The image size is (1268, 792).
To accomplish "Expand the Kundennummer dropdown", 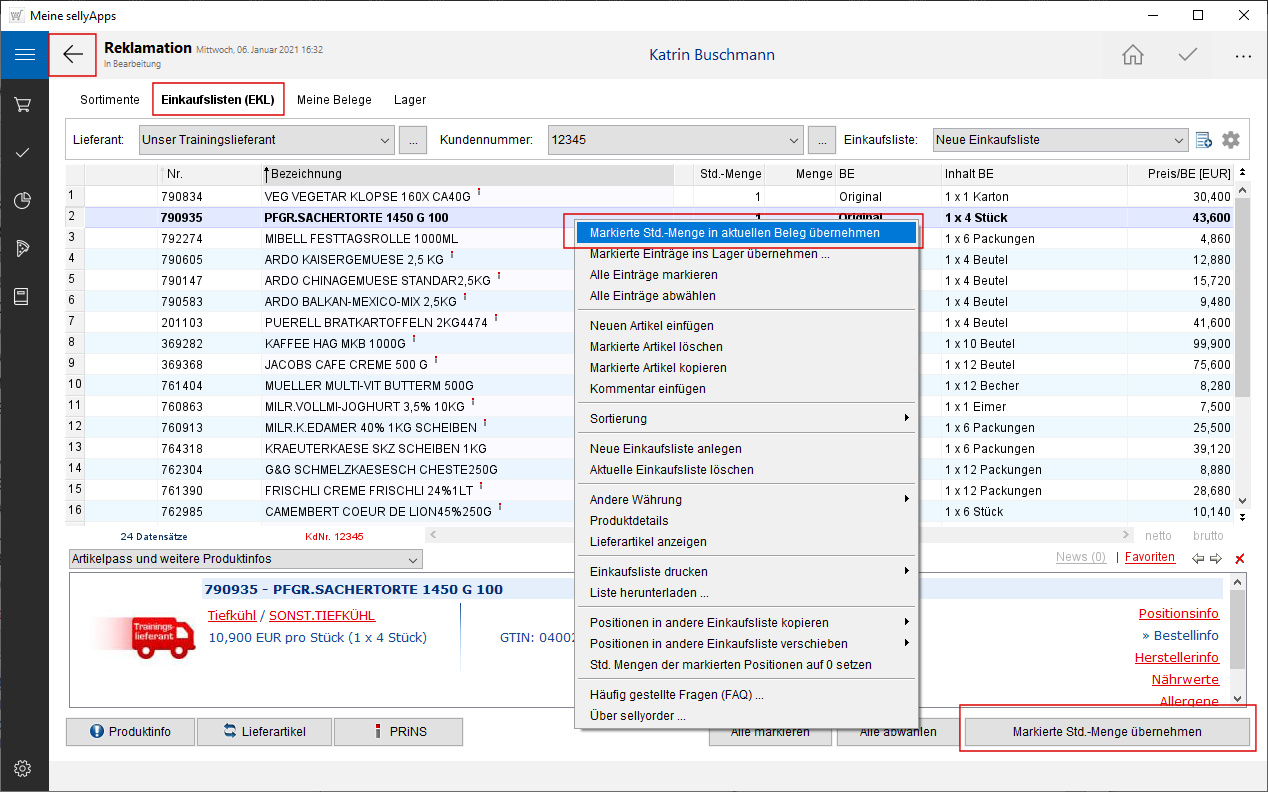I will (794, 140).
